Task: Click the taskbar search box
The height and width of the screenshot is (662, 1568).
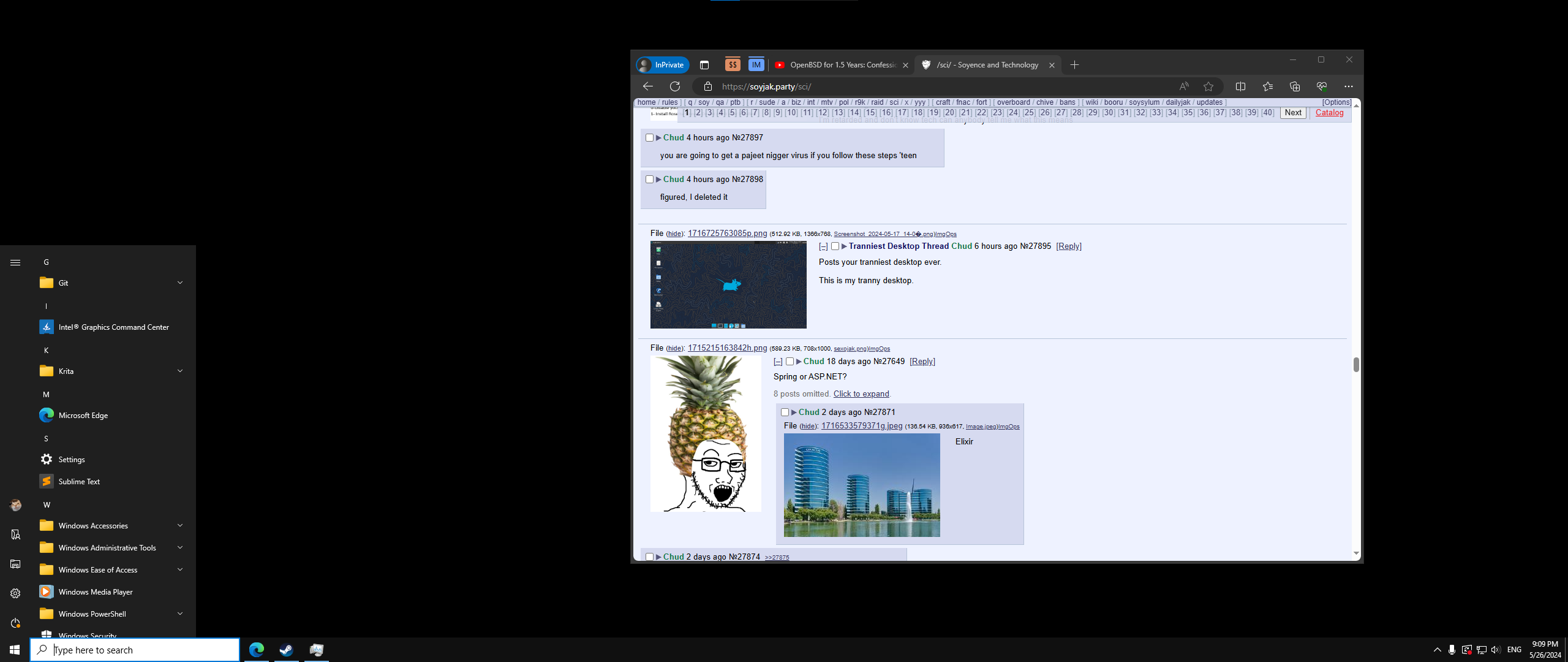Action: (135, 650)
